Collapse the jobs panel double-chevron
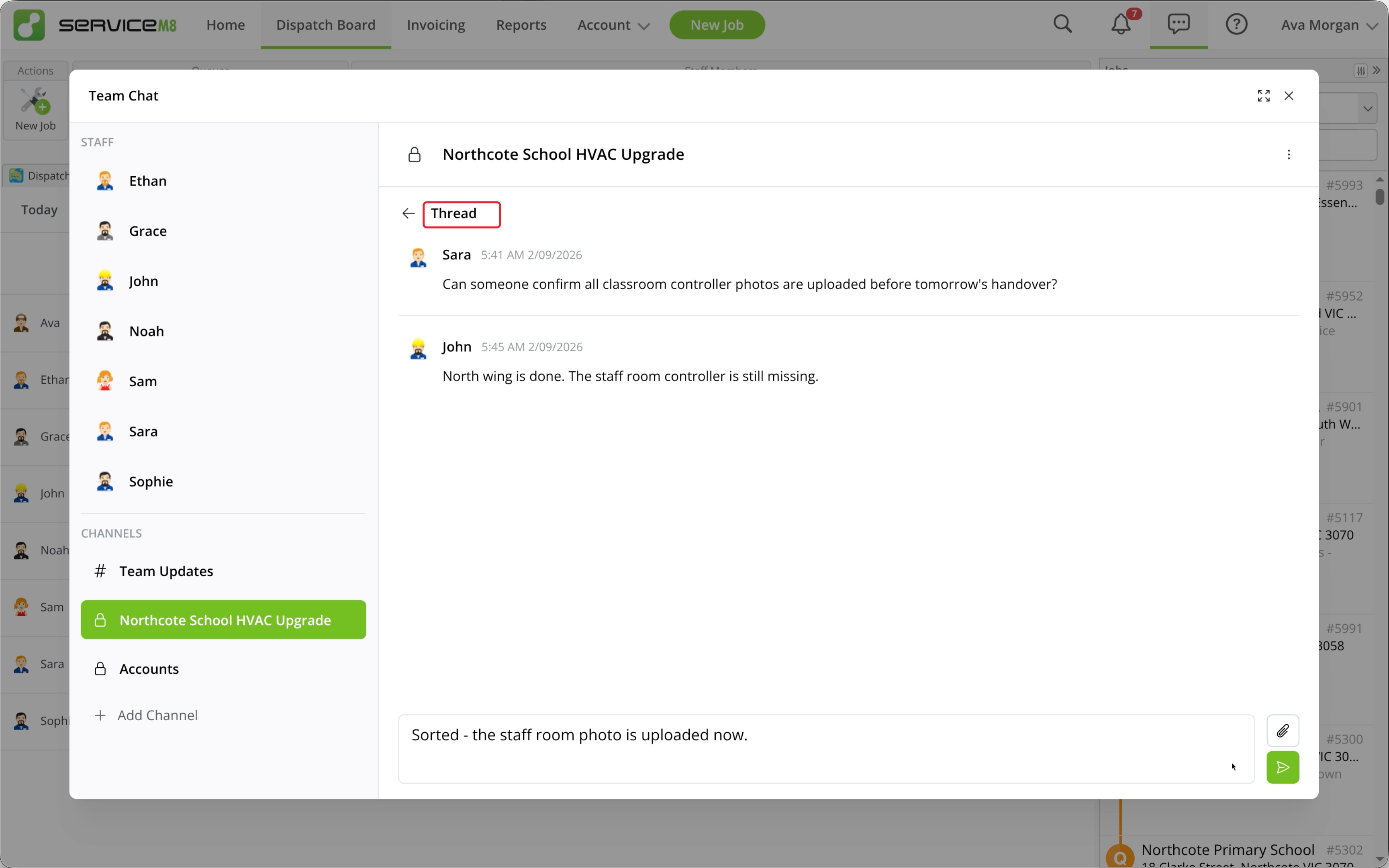The height and width of the screenshot is (868, 1389). click(1377, 71)
